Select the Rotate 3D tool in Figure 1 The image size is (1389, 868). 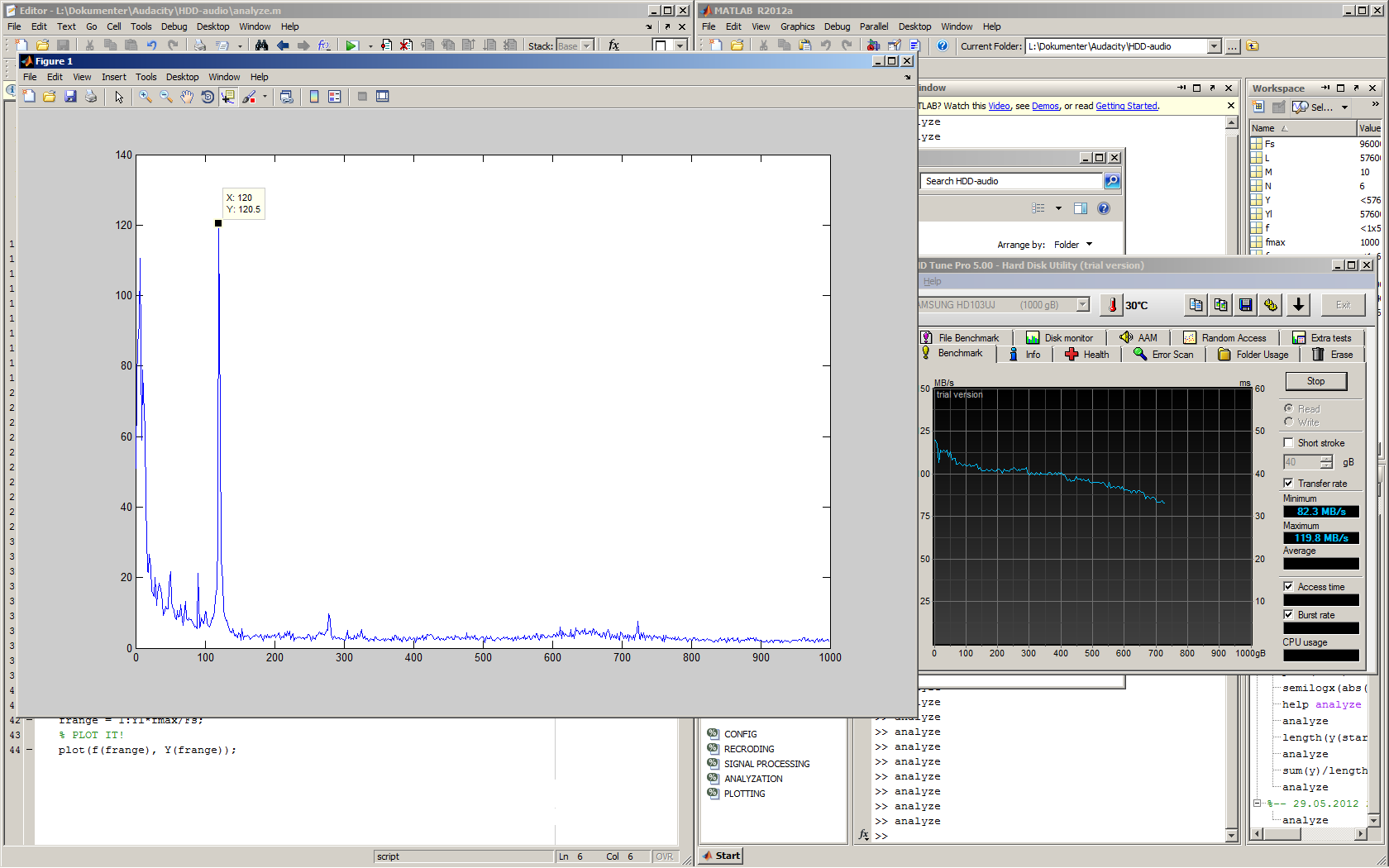pyautogui.click(x=208, y=97)
